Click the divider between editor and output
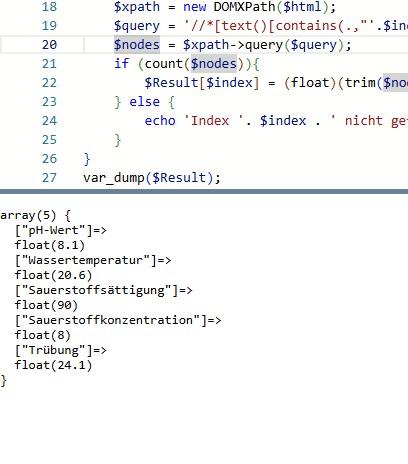The image size is (408, 464). 204,191
